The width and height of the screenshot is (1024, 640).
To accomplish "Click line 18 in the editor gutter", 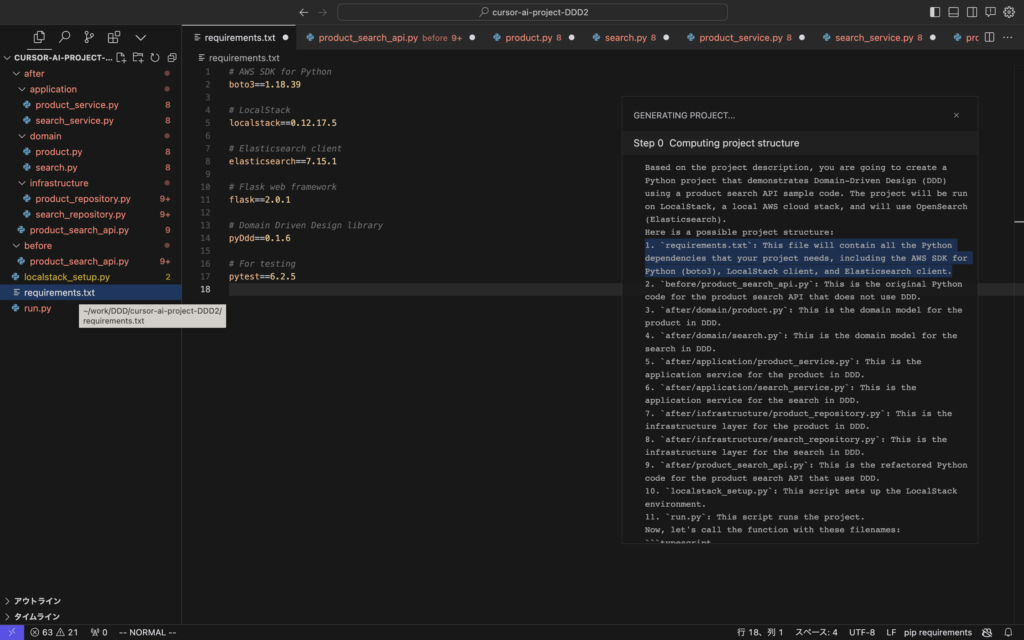I will tap(205, 289).
